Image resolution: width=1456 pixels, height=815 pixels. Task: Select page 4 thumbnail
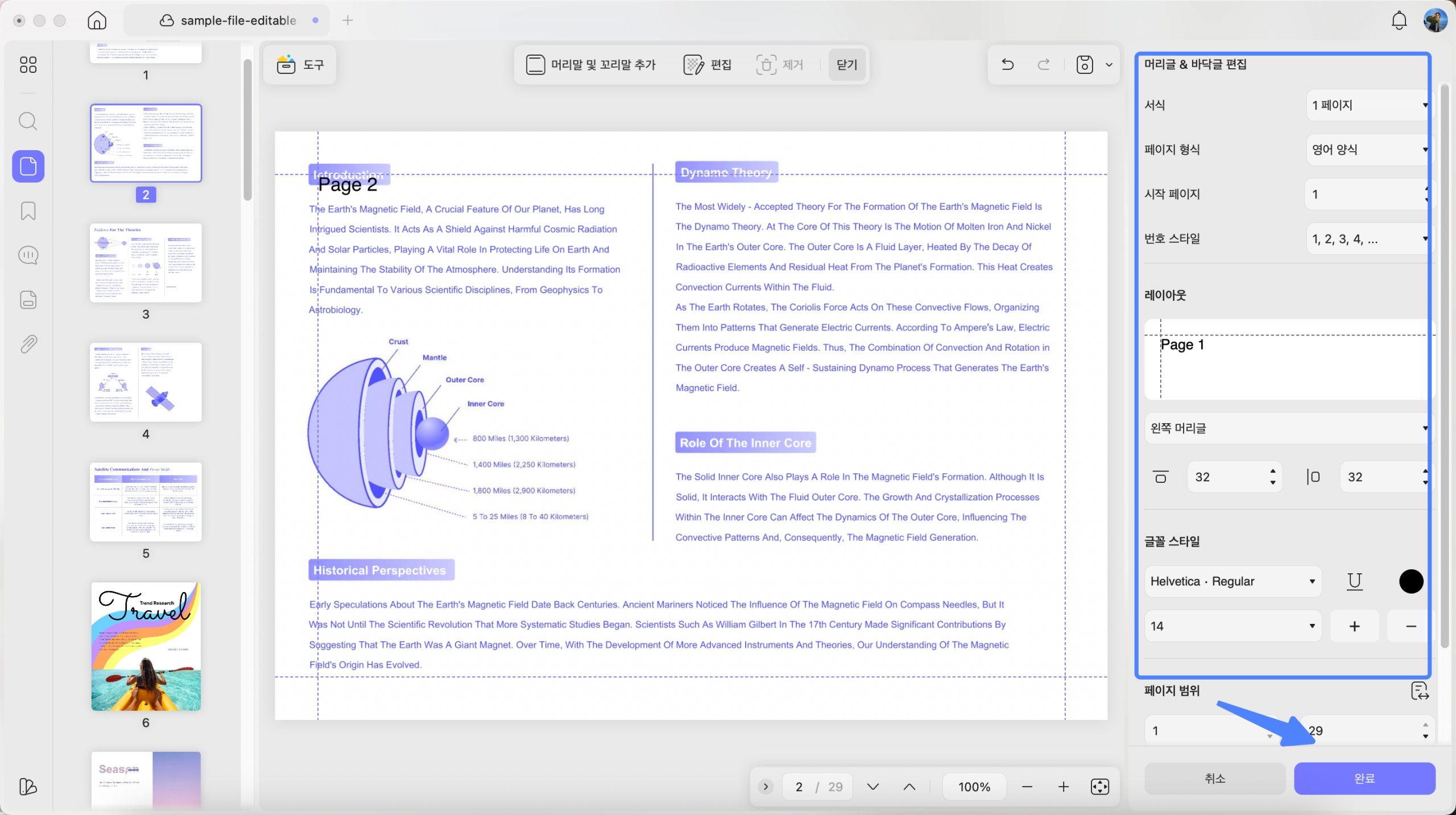click(x=146, y=382)
